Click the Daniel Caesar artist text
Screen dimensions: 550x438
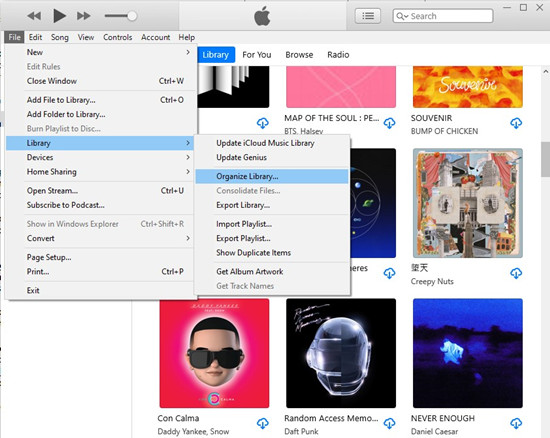(434, 431)
